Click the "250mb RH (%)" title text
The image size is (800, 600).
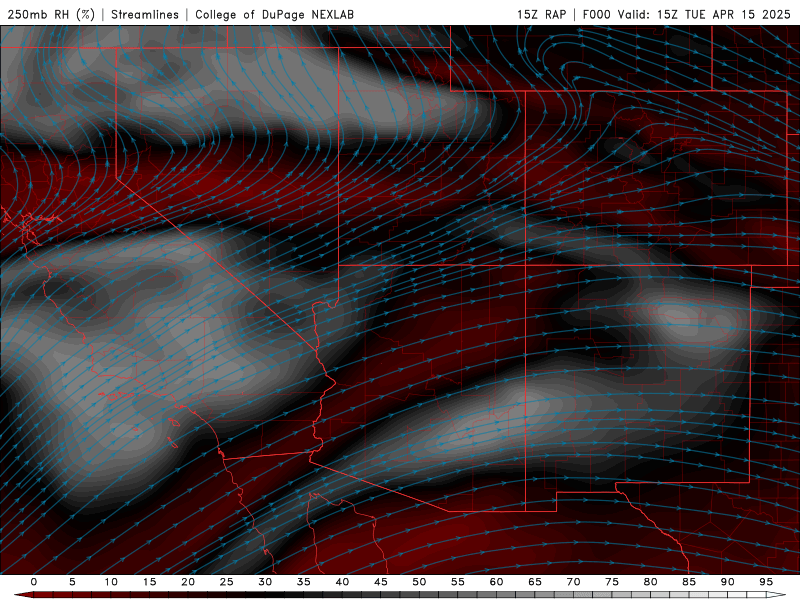pyautogui.click(x=51, y=14)
